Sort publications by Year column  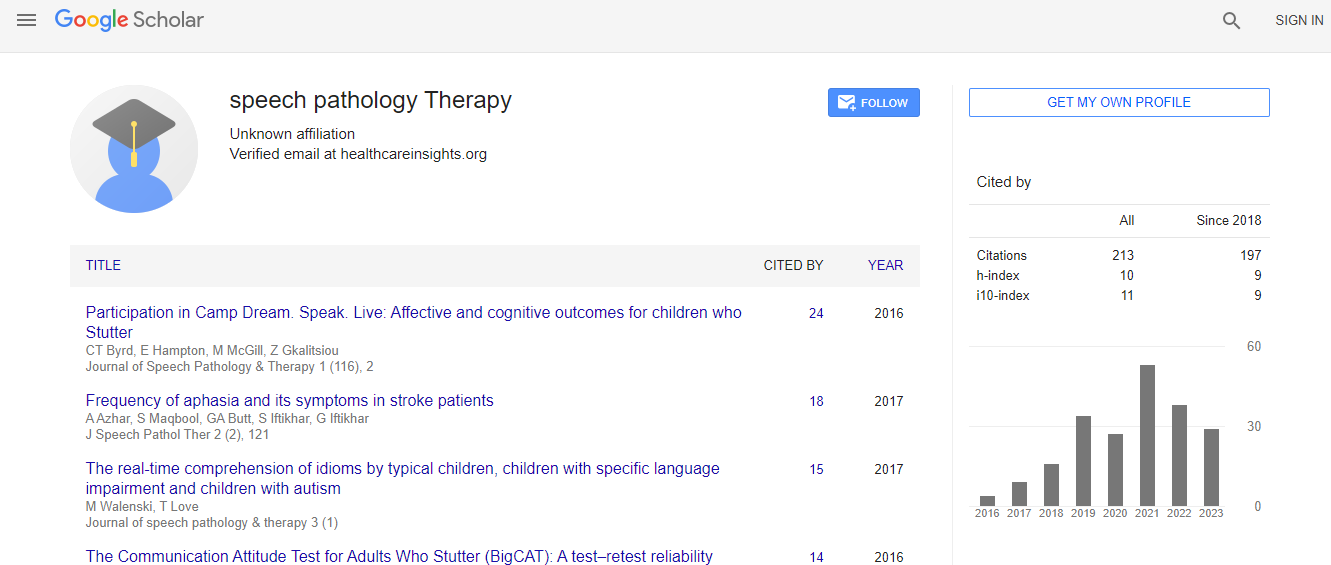coord(885,266)
